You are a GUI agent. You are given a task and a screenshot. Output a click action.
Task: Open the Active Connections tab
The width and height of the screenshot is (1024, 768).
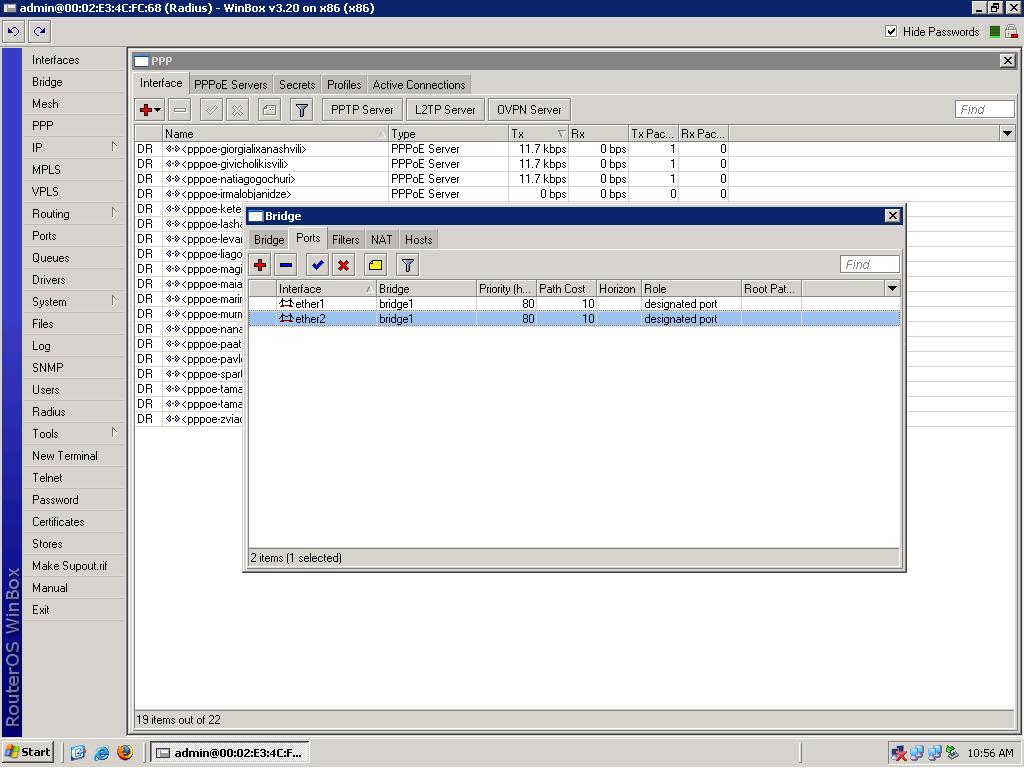coord(419,85)
